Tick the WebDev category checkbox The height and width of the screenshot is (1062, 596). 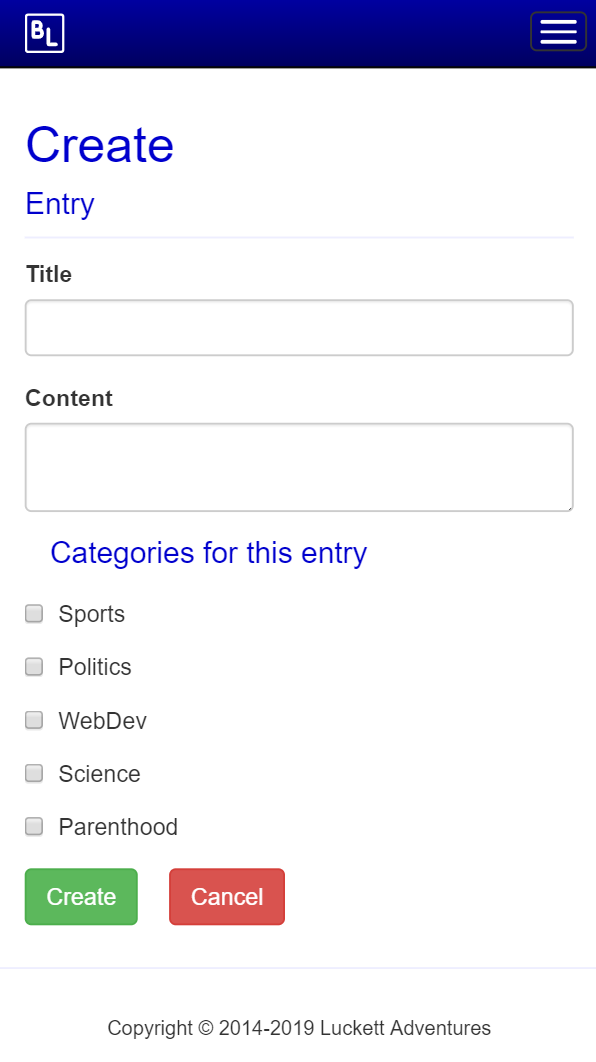tap(34, 720)
